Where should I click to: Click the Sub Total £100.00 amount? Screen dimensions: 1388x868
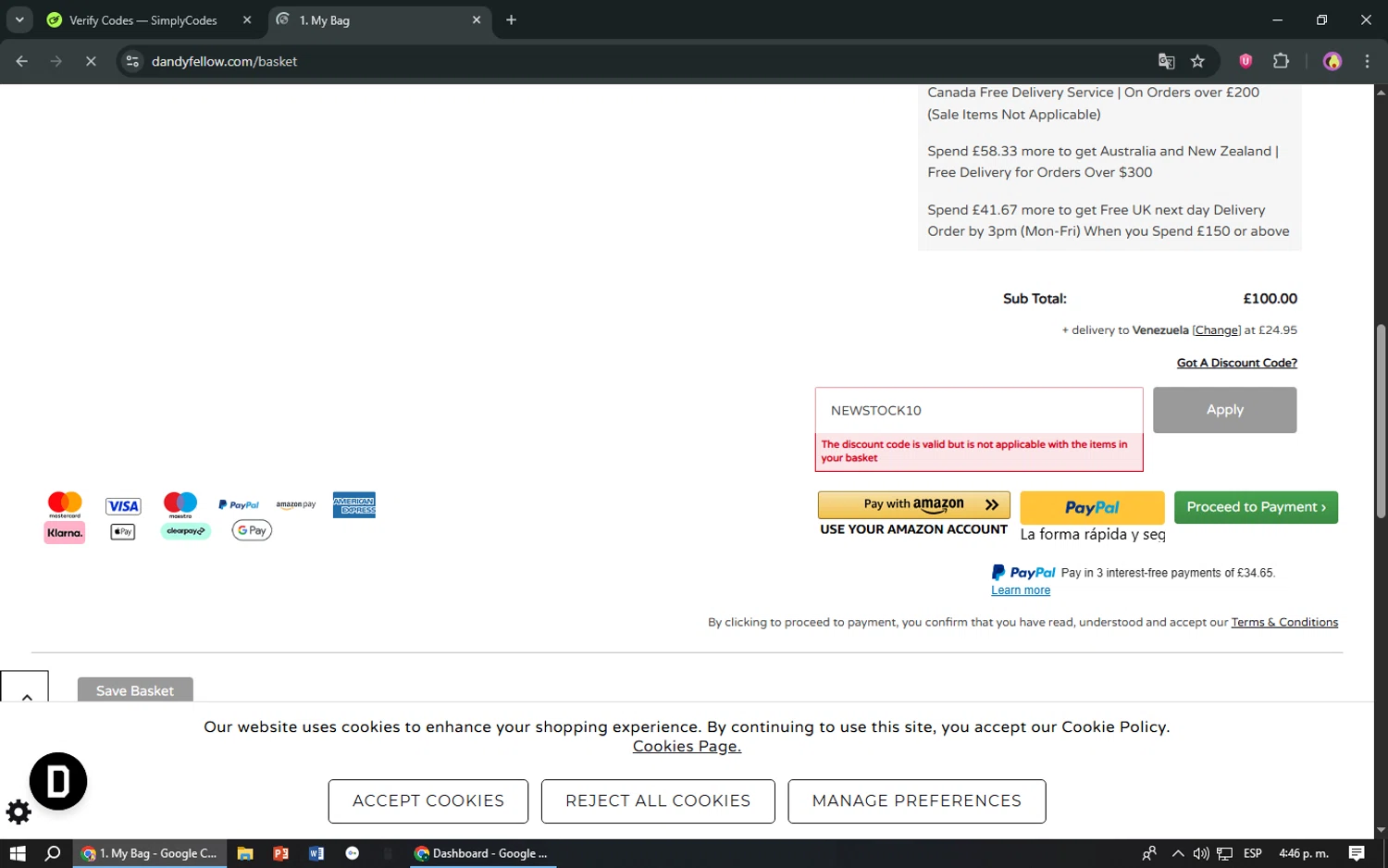[x=1270, y=299]
